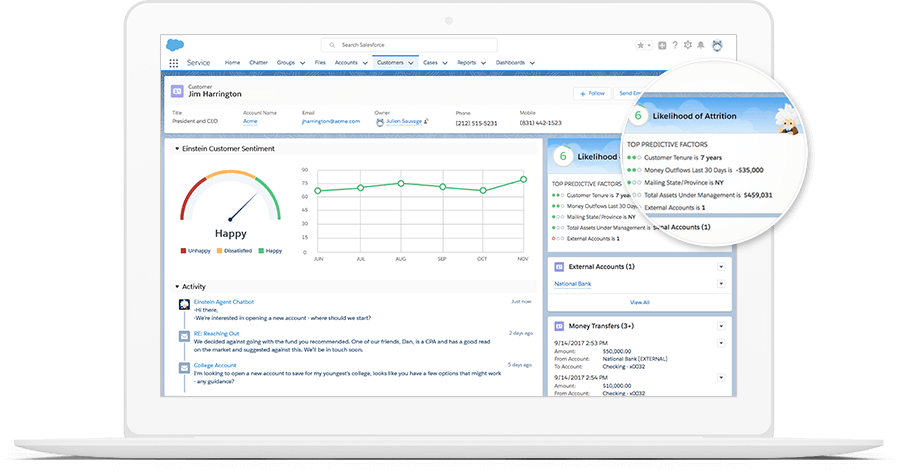Click the owner avatar beside Julien Sauvage
Screen dimensions: 900x470
coord(379,122)
